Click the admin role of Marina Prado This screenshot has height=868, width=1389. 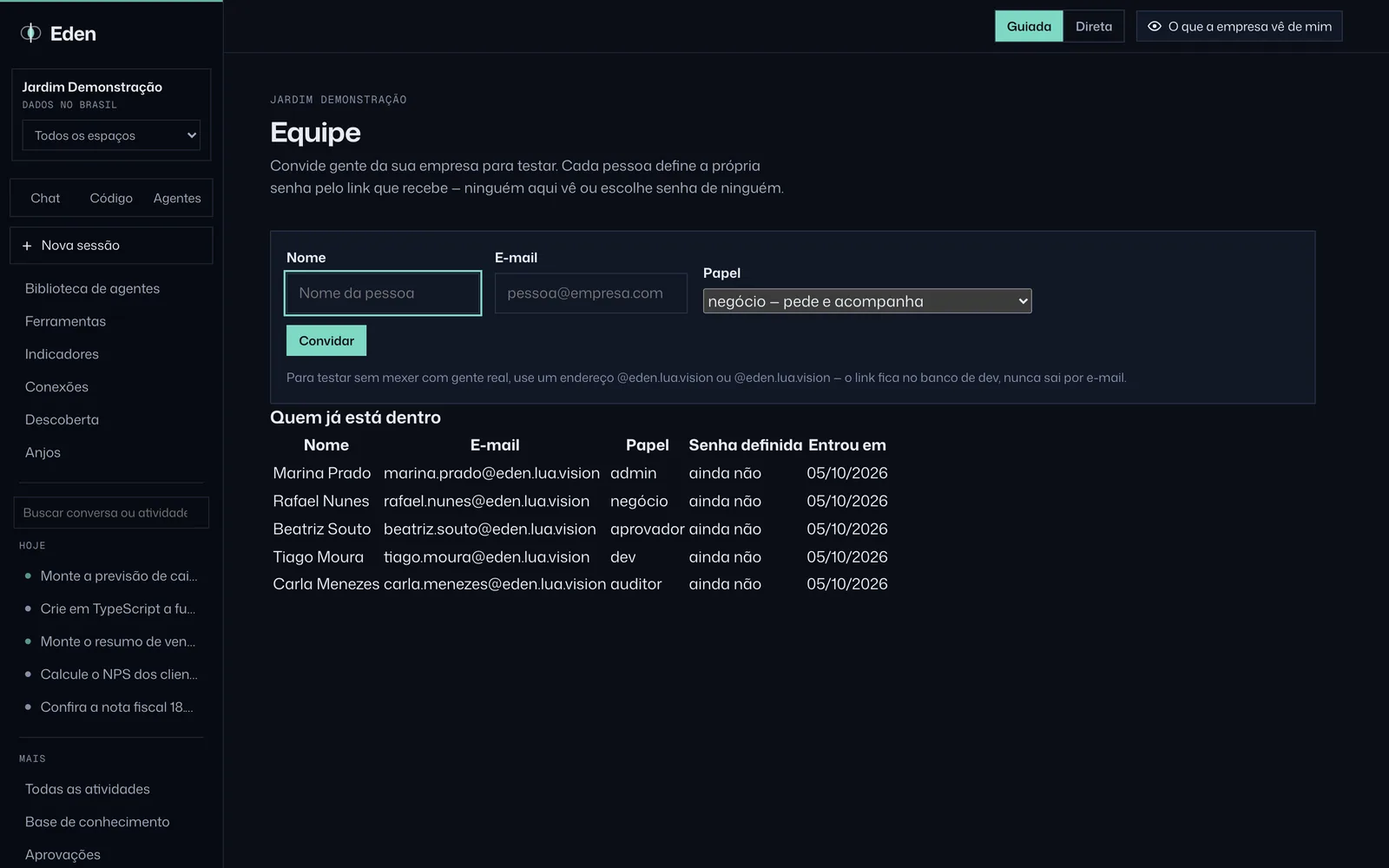(x=634, y=473)
